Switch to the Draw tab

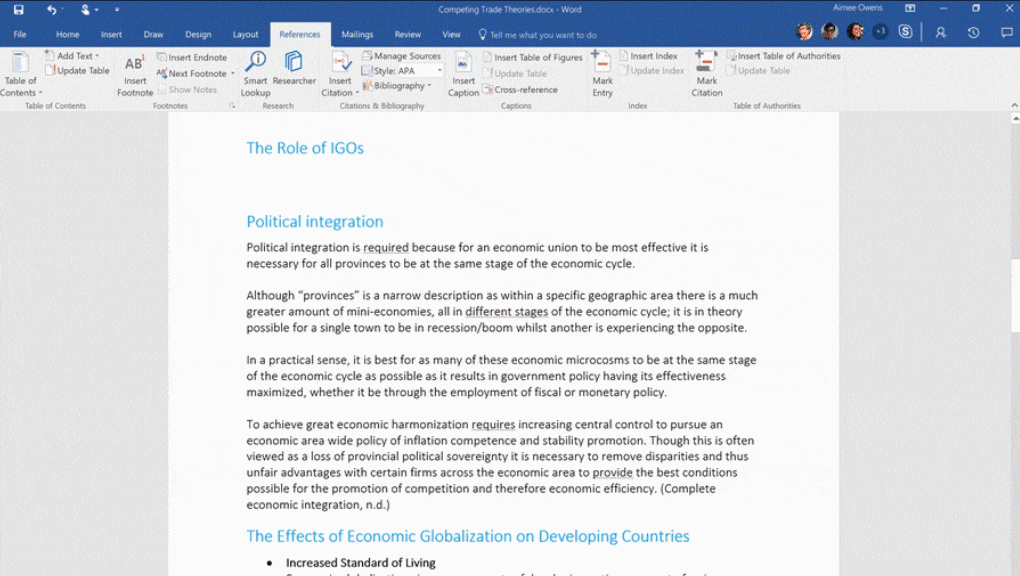tap(154, 34)
